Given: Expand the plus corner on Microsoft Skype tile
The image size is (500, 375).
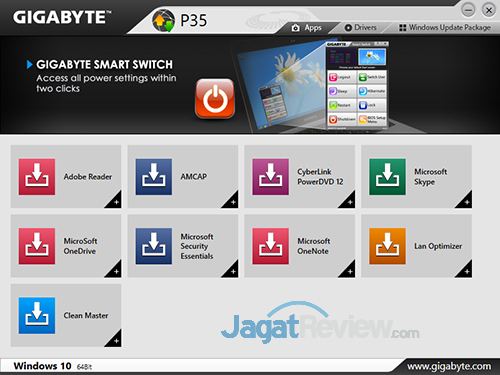Looking at the screenshot, I should (466, 201).
